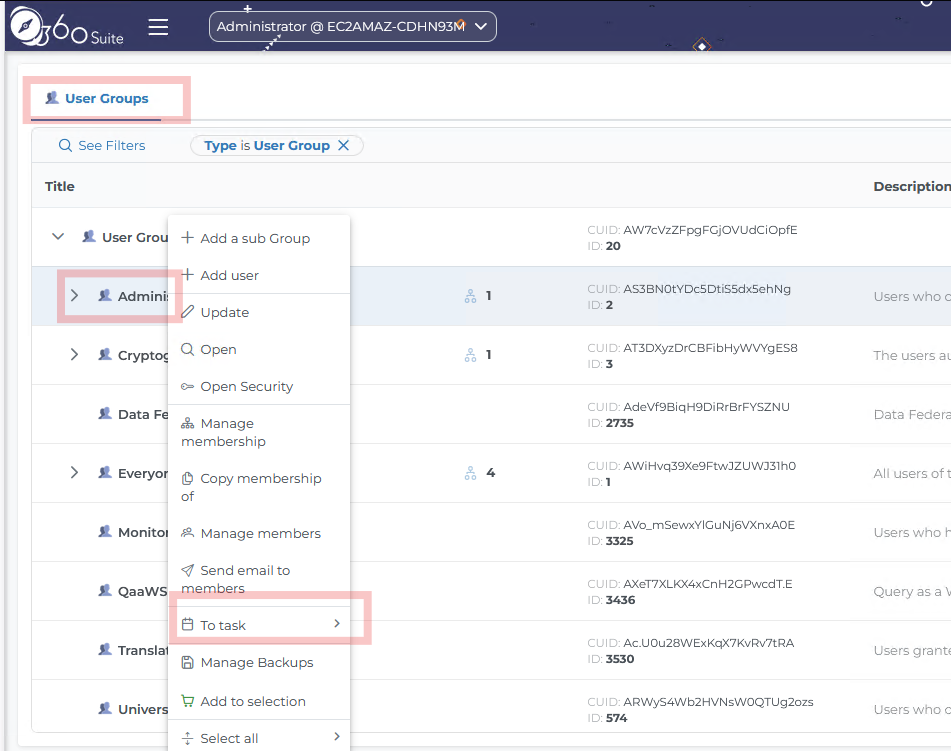Open the Administrator @ EC2AMAZ server dropdown
Image resolution: width=951 pixels, height=751 pixels.
coord(352,27)
